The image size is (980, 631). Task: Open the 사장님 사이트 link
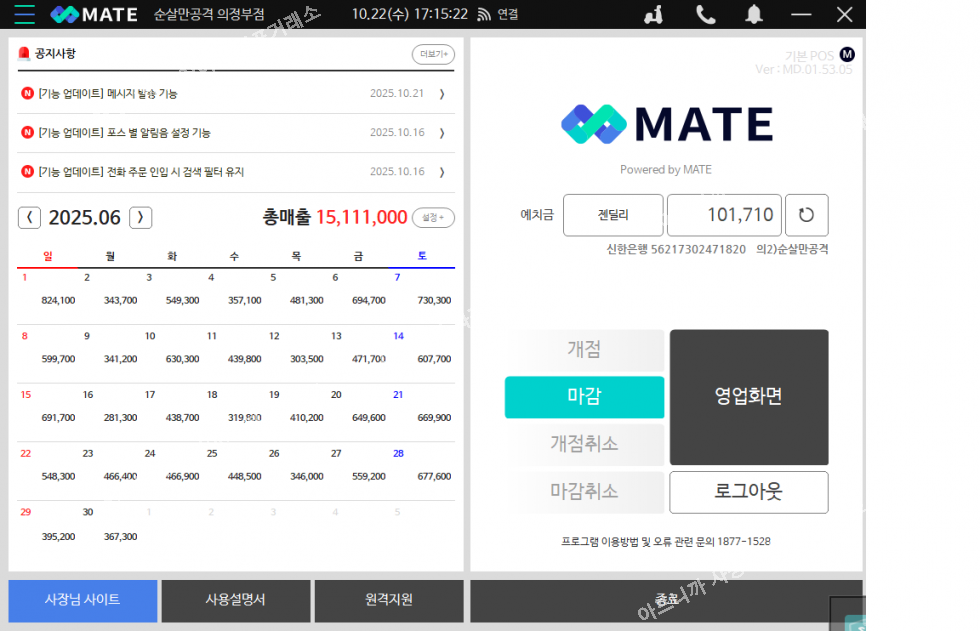click(83, 600)
